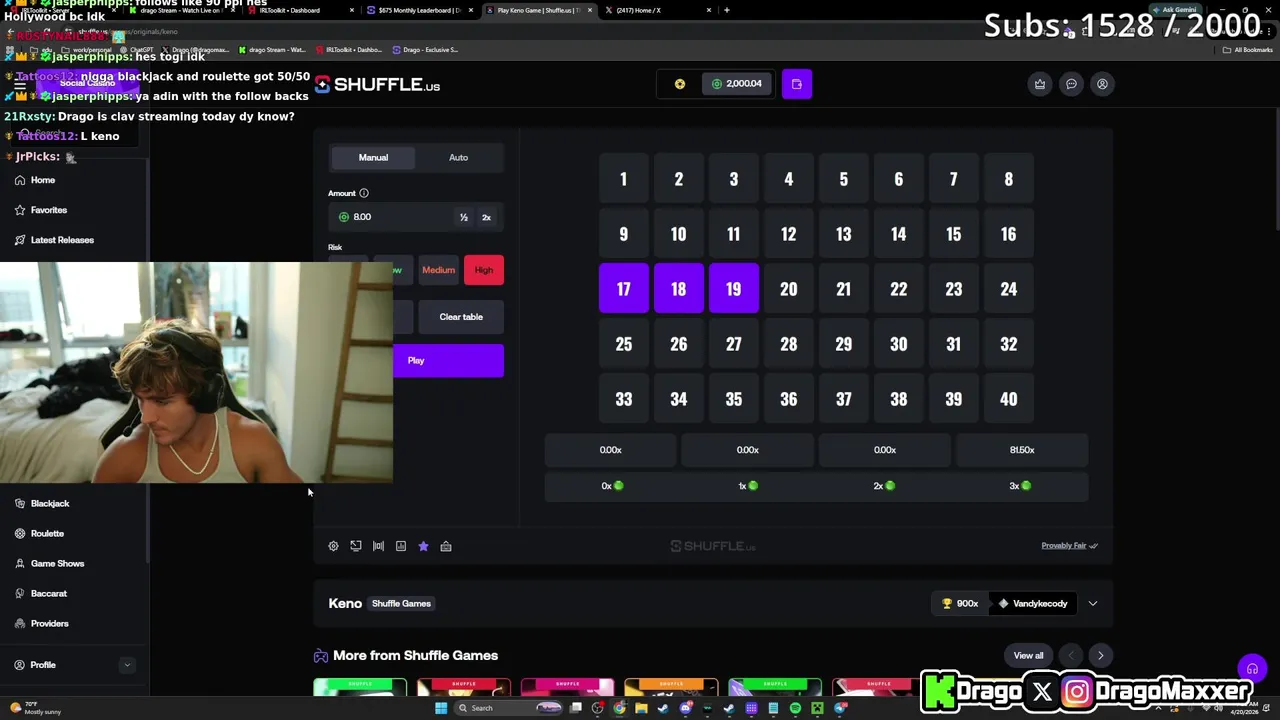Open the purple wallet button
This screenshot has height=720, width=1280.
point(797,84)
